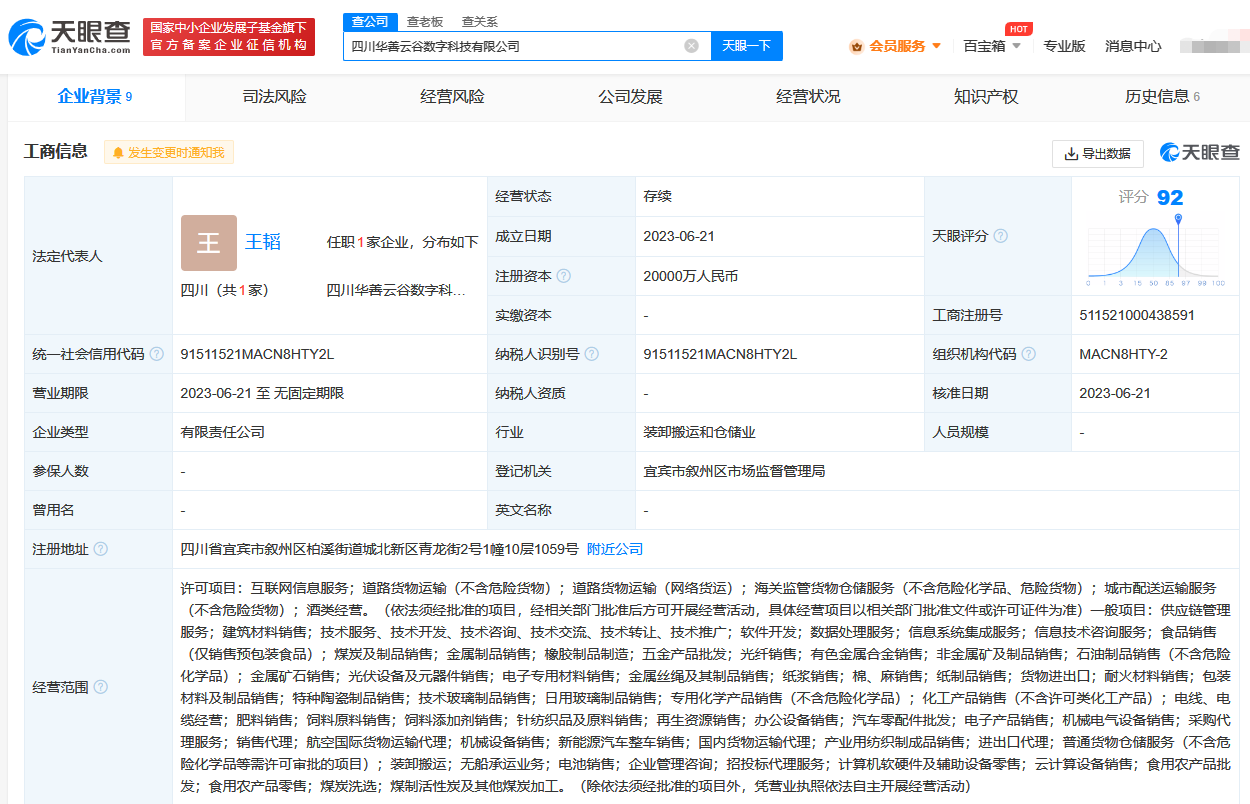Open the 知识产权 tab

click(x=986, y=97)
